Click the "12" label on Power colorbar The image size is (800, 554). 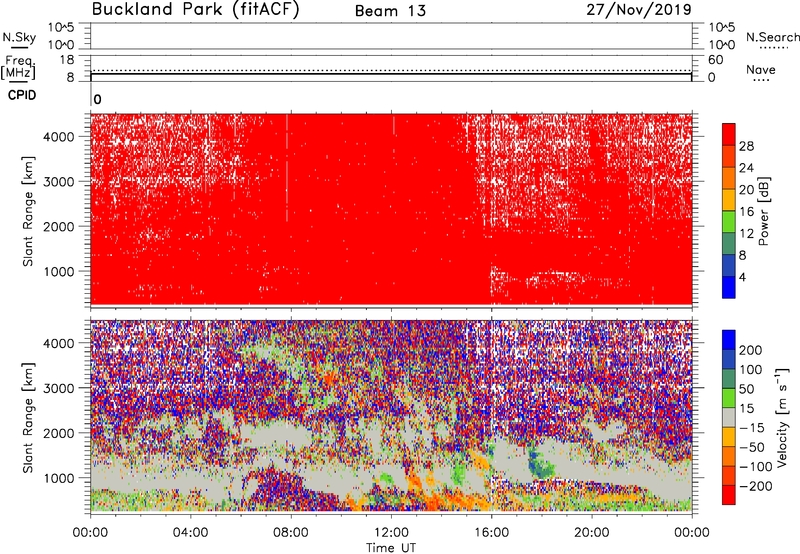click(x=746, y=234)
